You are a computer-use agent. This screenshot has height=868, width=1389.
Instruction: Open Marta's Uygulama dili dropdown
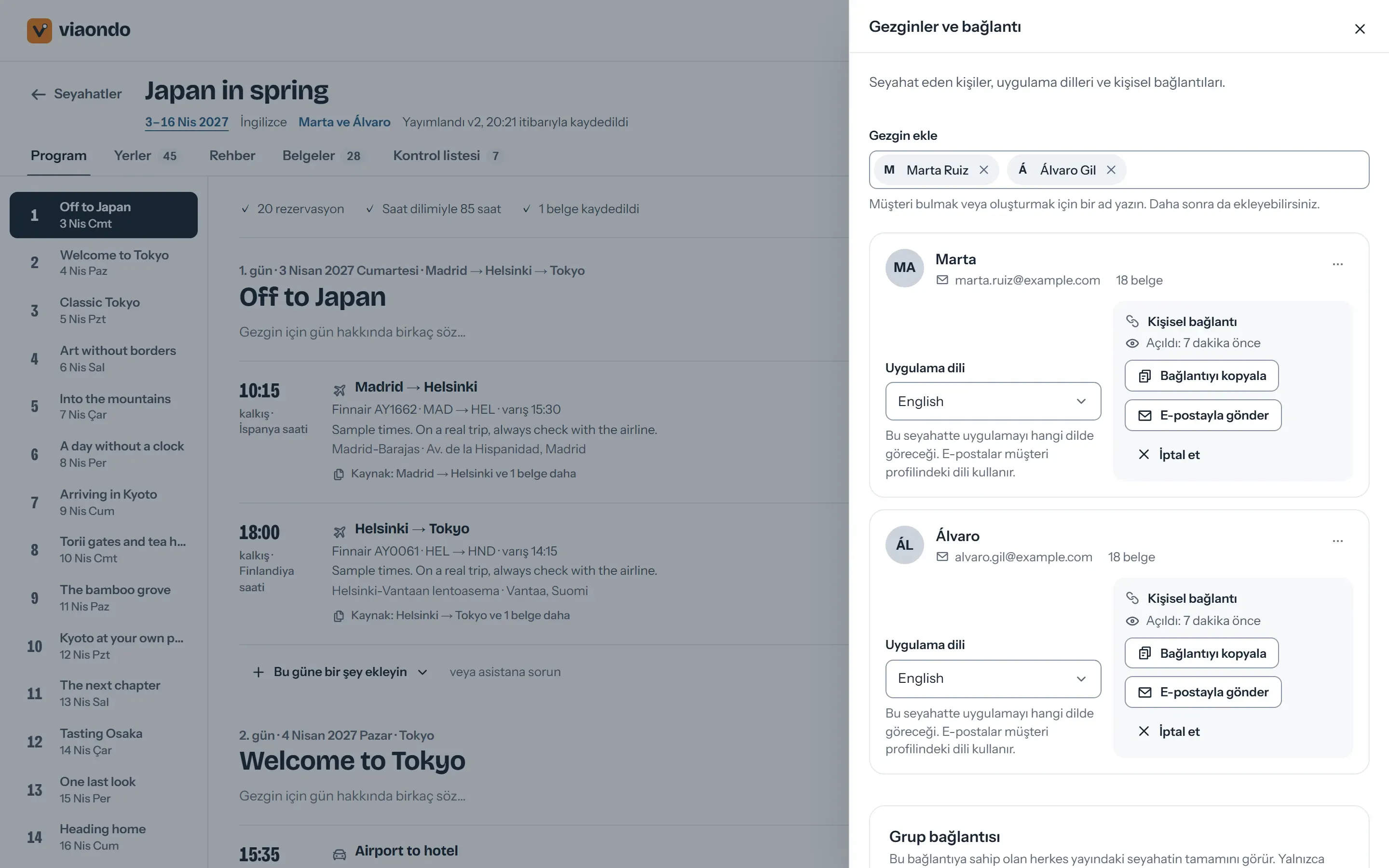(x=993, y=401)
